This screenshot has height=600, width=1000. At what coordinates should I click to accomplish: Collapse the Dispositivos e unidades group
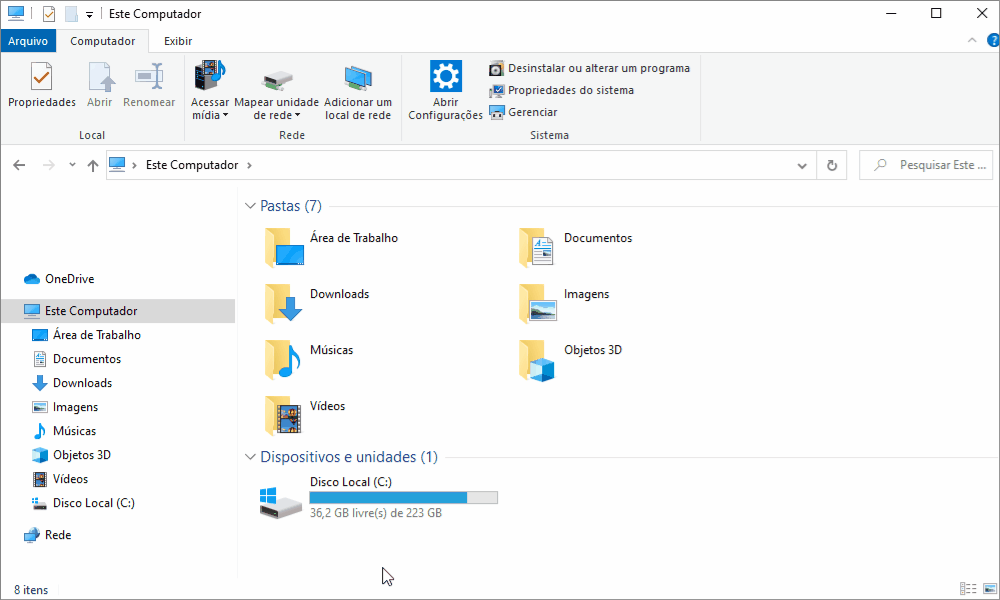[250, 457]
